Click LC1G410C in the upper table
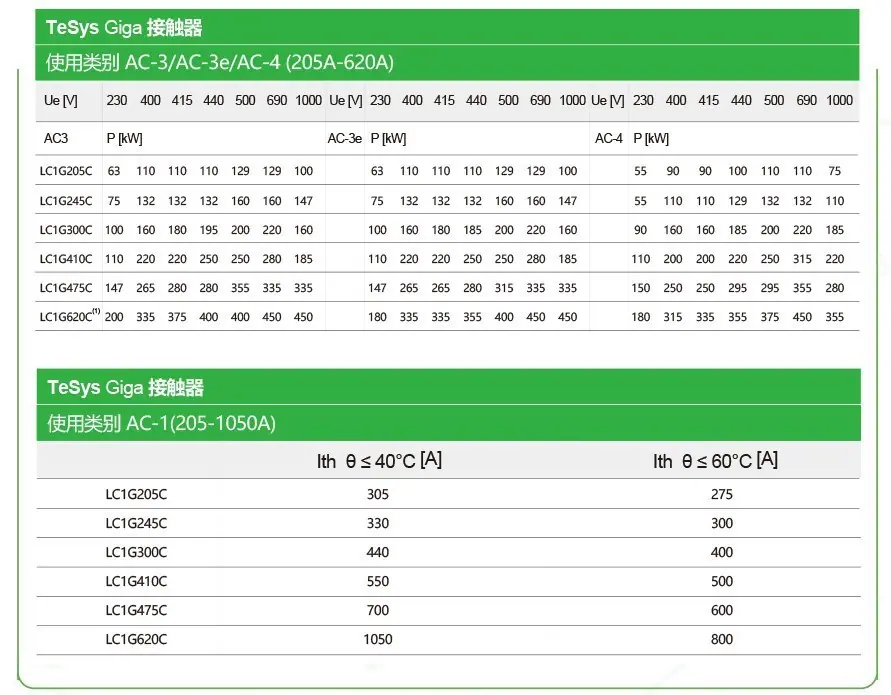891x695 pixels. (66, 259)
